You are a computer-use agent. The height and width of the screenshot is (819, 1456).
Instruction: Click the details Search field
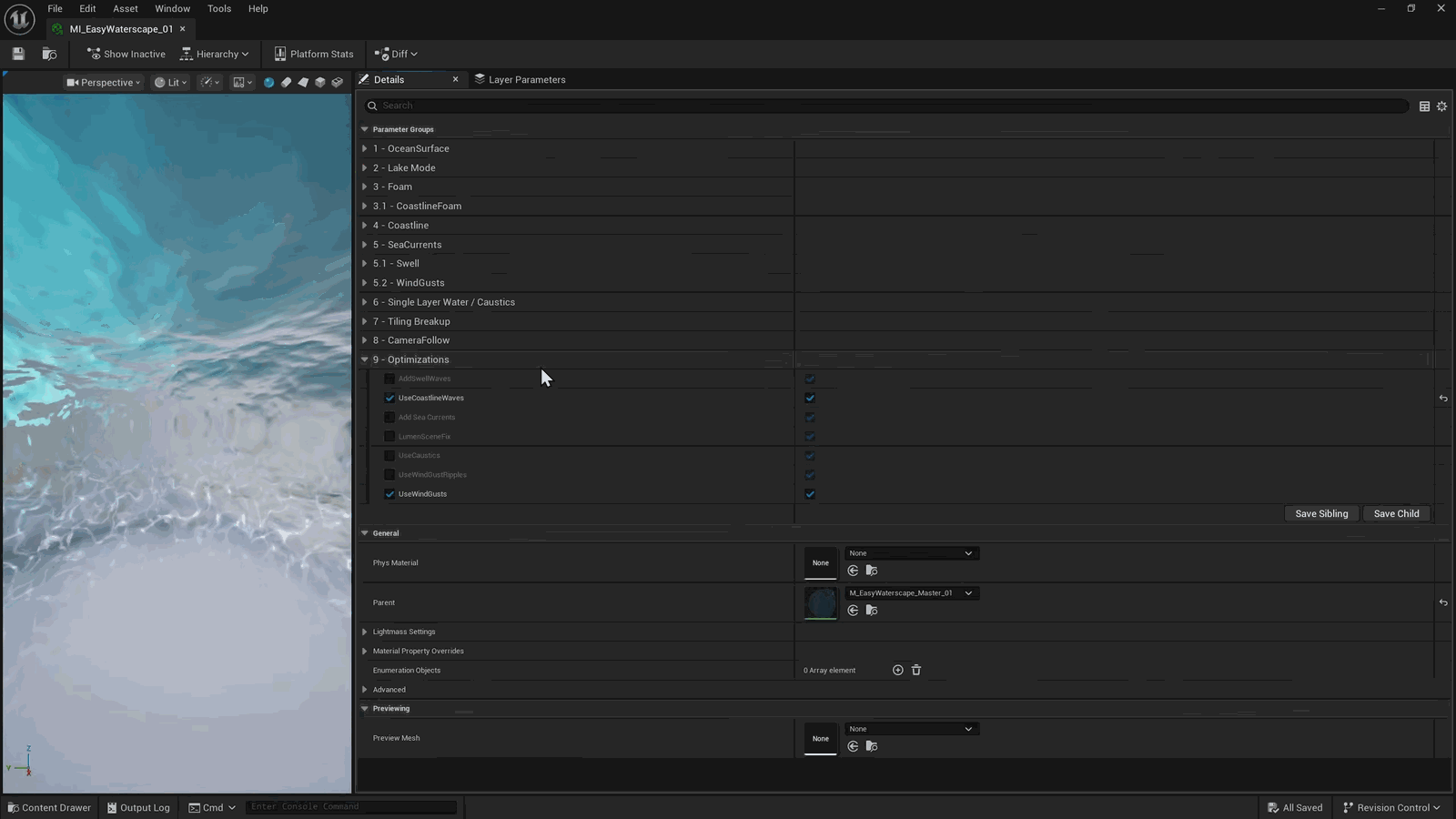[885, 106]
